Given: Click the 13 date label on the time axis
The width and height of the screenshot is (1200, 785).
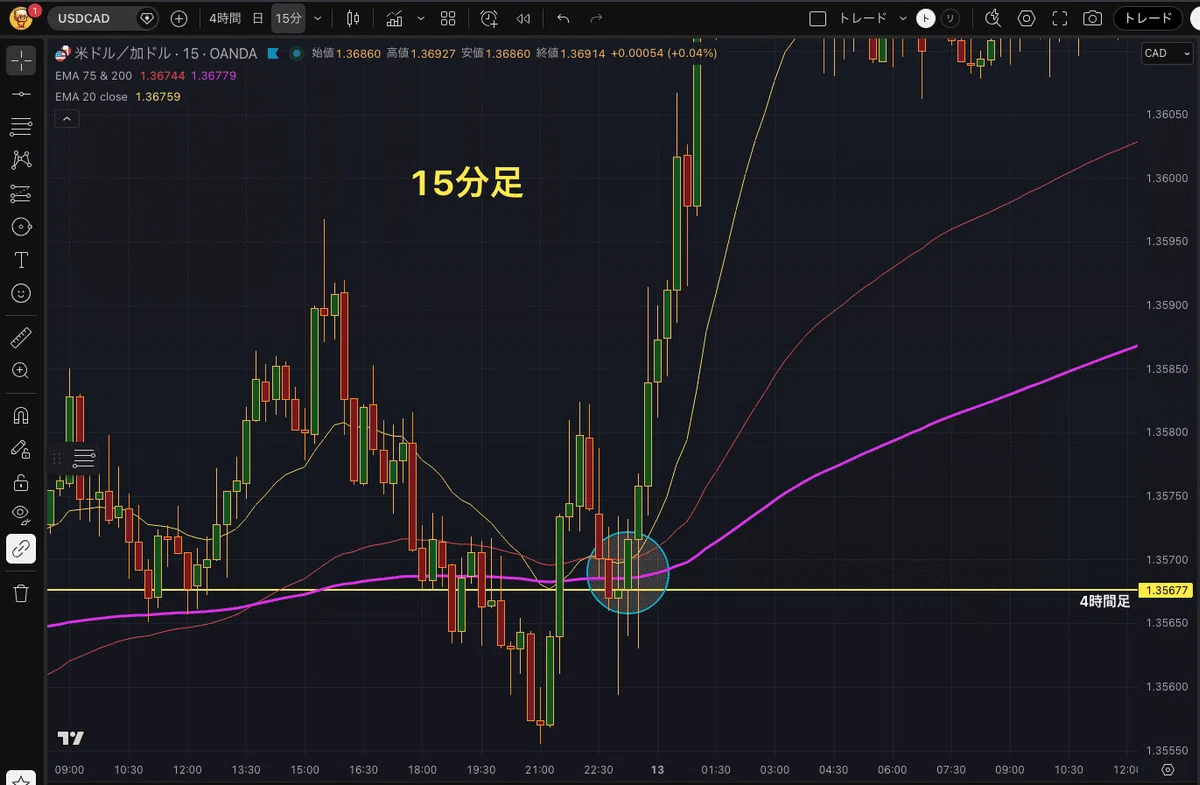Looking at the screenshot, I should (657, 770).
